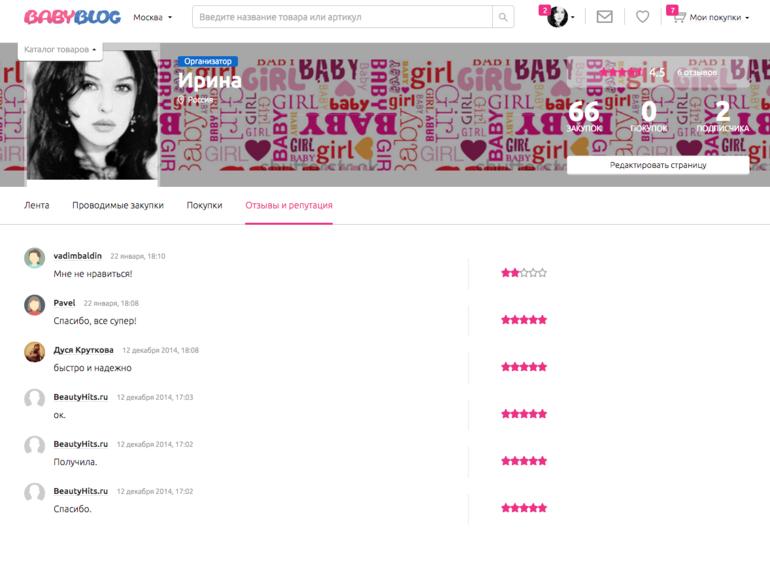
Task: Switch to the Лента tab
Action: pos(36,205)
